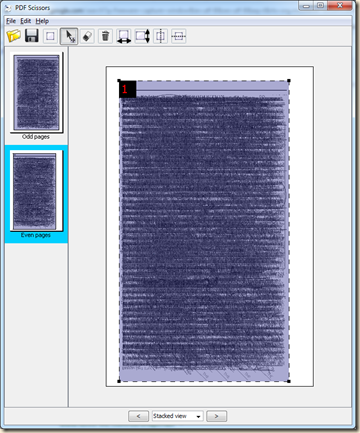Activate the arrow select tool
This screenshot has width=360, height=433.
[x=69, y=36]
